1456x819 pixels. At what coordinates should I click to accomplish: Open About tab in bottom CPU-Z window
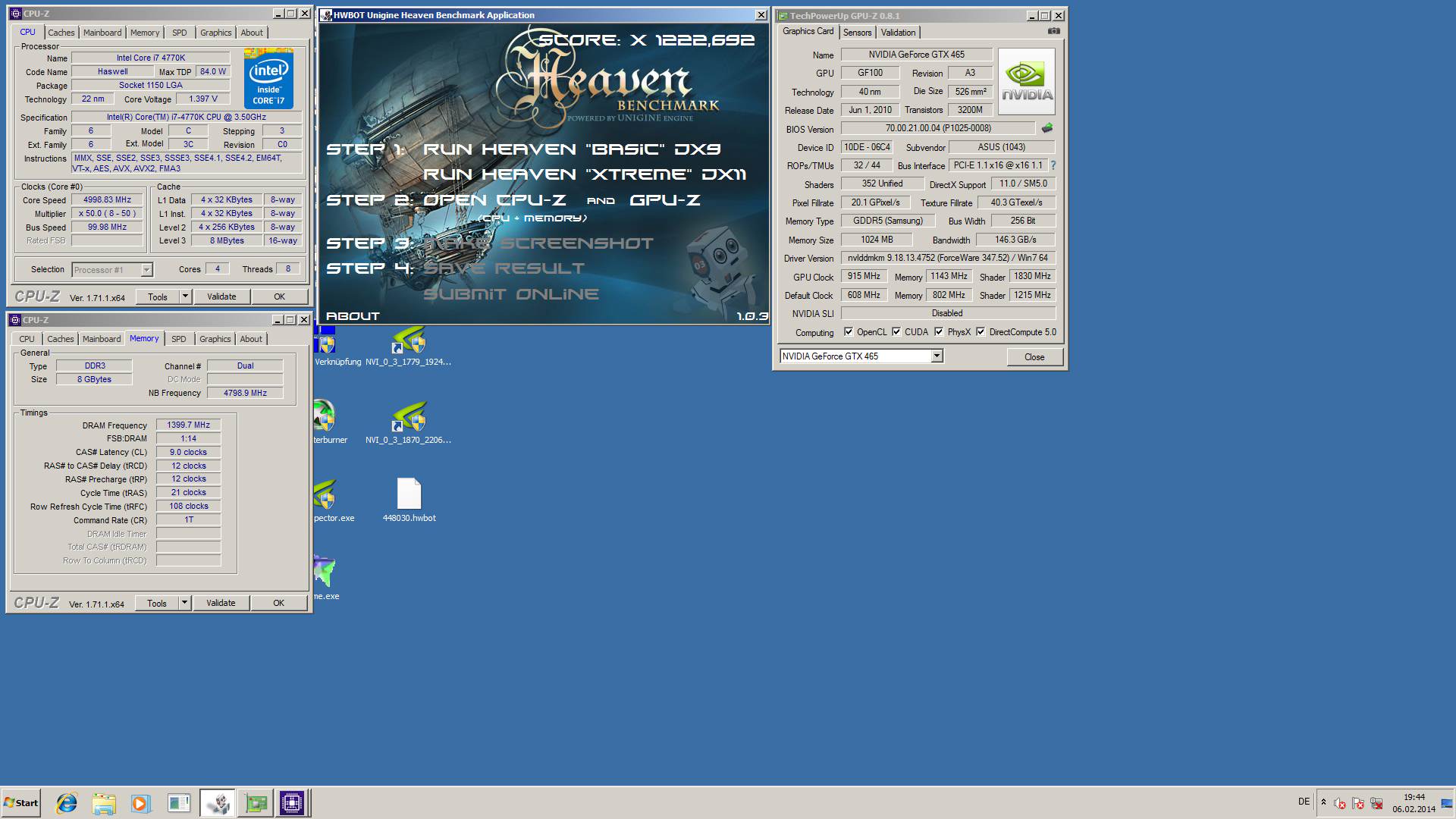(251, 339)
